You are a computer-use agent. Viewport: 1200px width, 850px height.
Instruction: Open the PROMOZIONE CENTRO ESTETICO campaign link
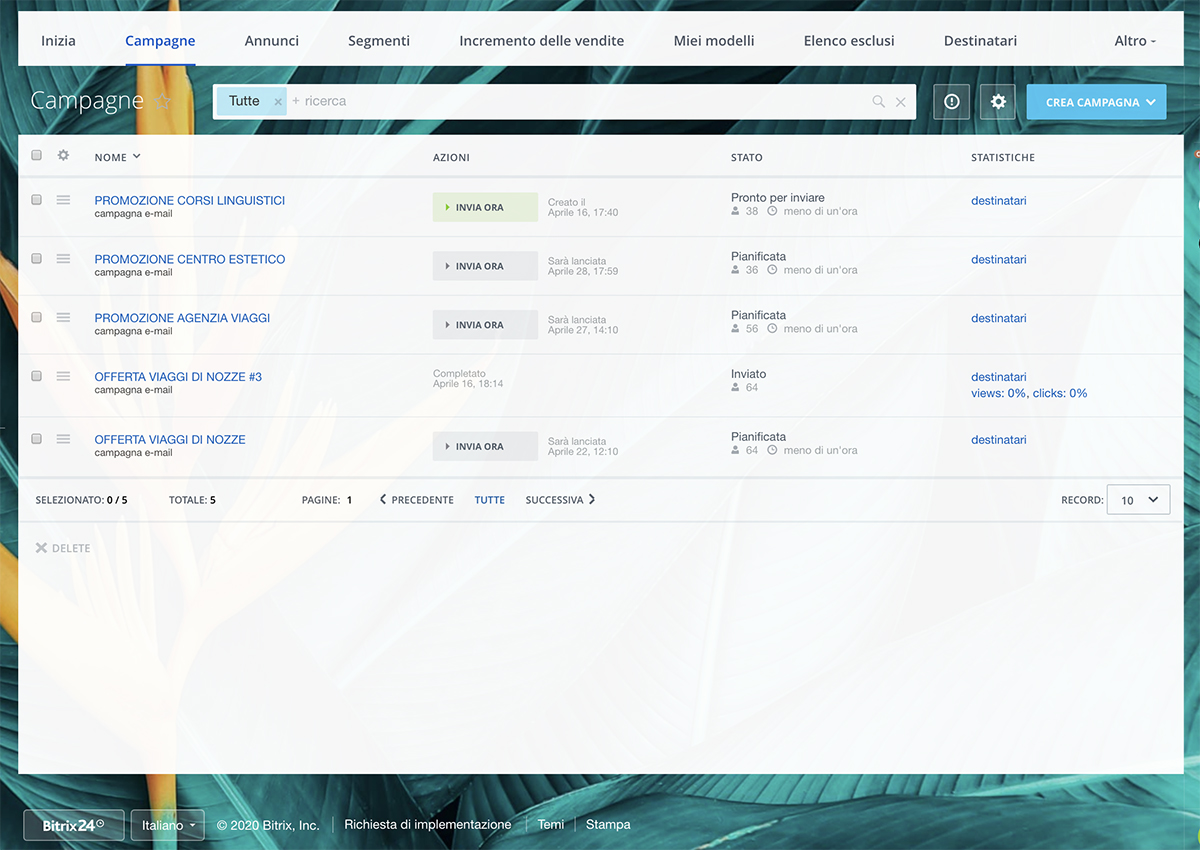click(190, 259)
